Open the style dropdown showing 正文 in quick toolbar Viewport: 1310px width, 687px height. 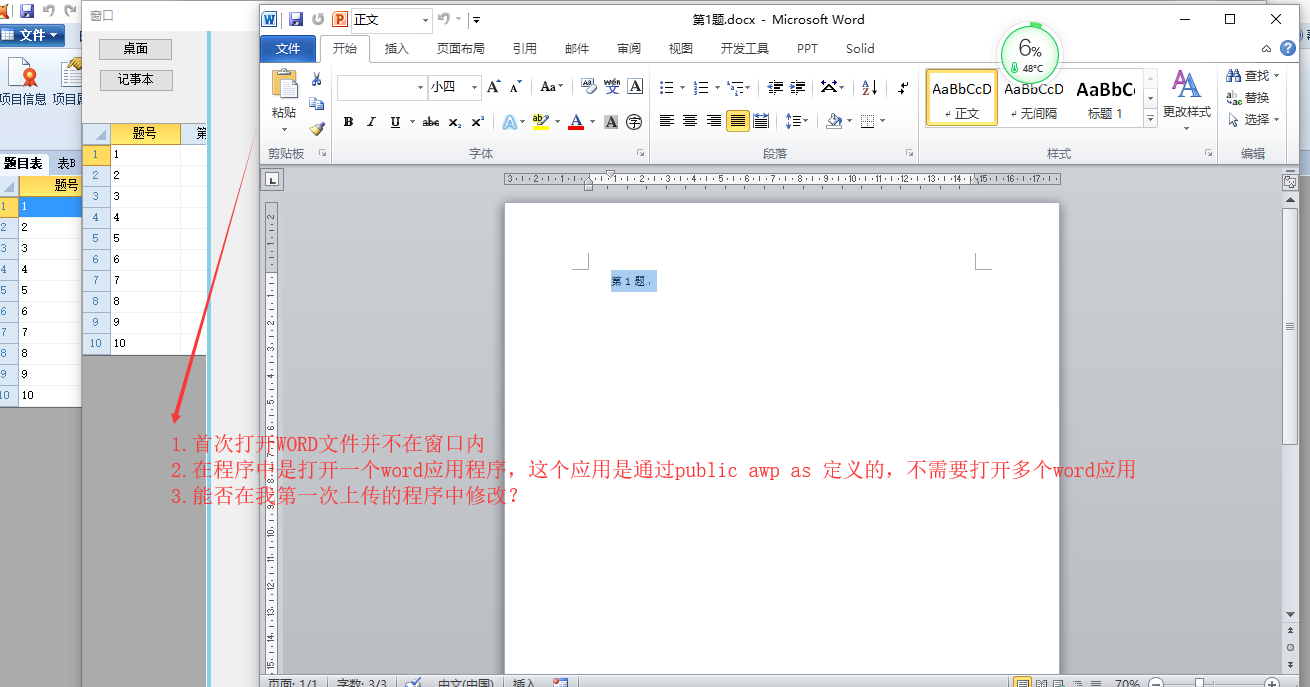tap(426, 20)
